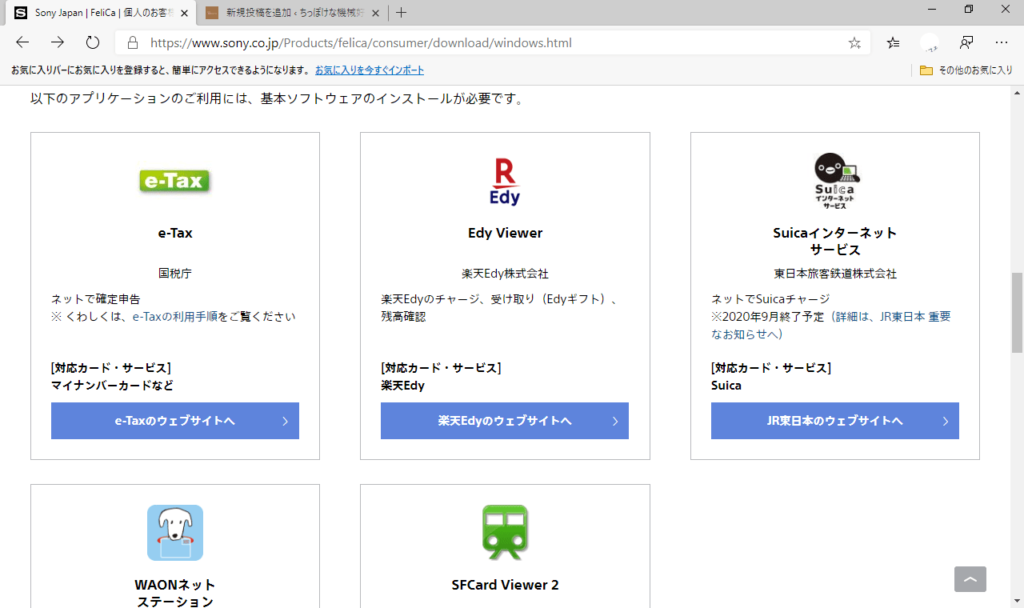Viewport: 1024px width, 608px height.
Task: Select the 楽天Edy株式会社 provider text
Action: [505, 274]
